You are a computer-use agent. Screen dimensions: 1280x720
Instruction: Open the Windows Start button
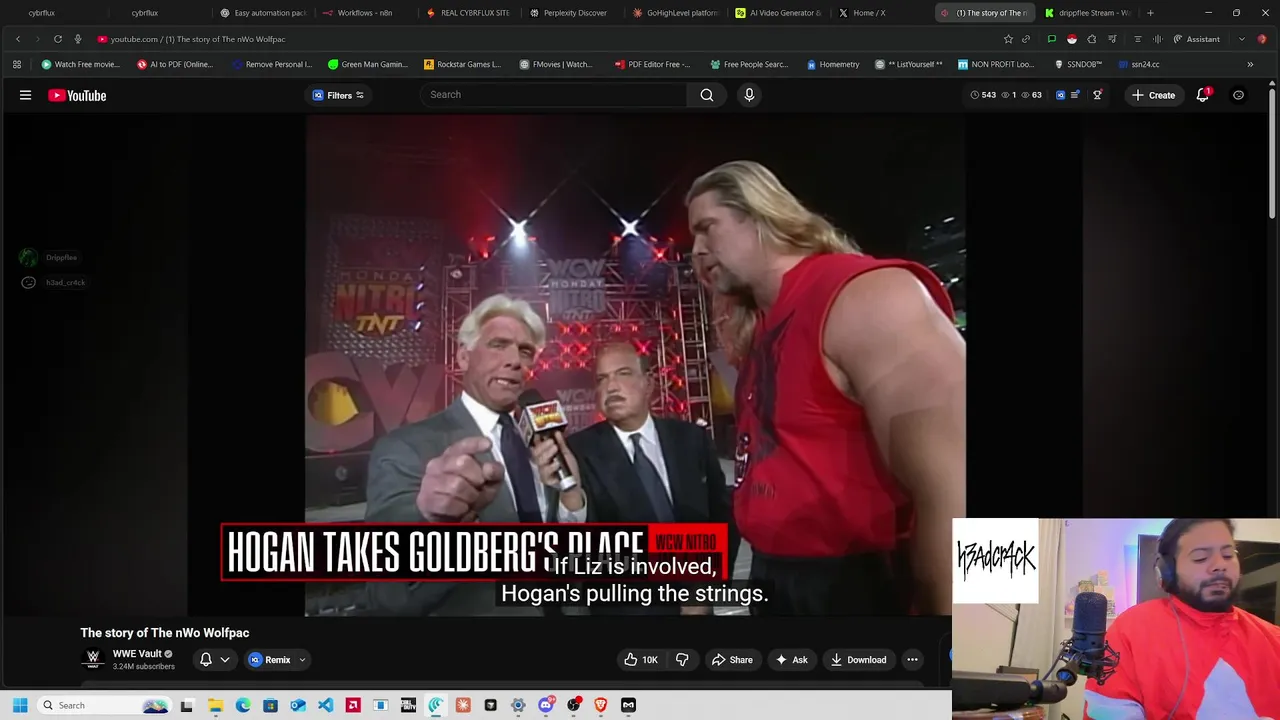click(19, 705)
